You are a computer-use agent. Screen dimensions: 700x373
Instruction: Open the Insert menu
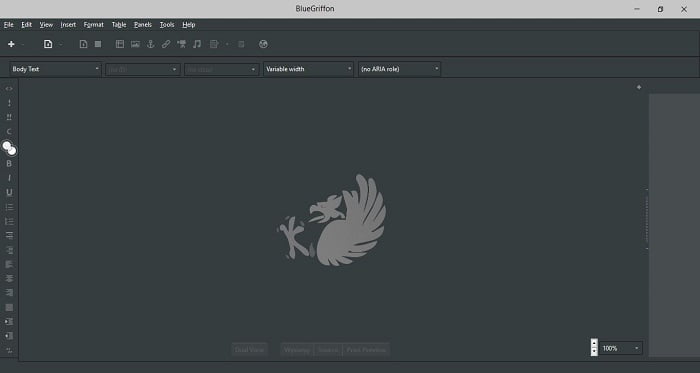pyautogui.click(x=68, y=25)
